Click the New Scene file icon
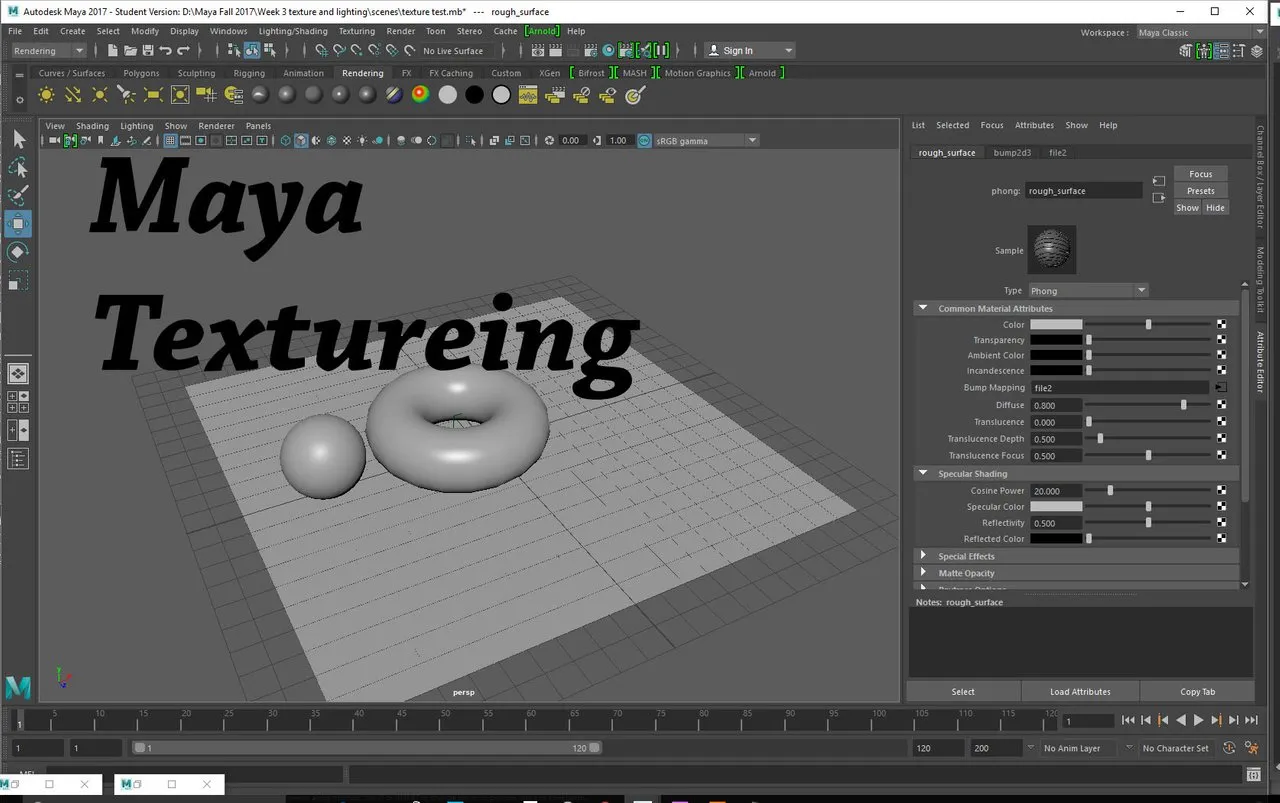1280x803 pixels. 112,51
